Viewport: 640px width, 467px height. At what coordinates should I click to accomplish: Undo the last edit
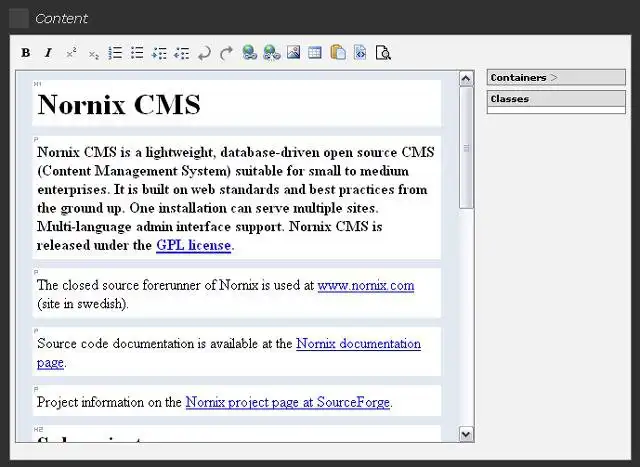point(204,53)
